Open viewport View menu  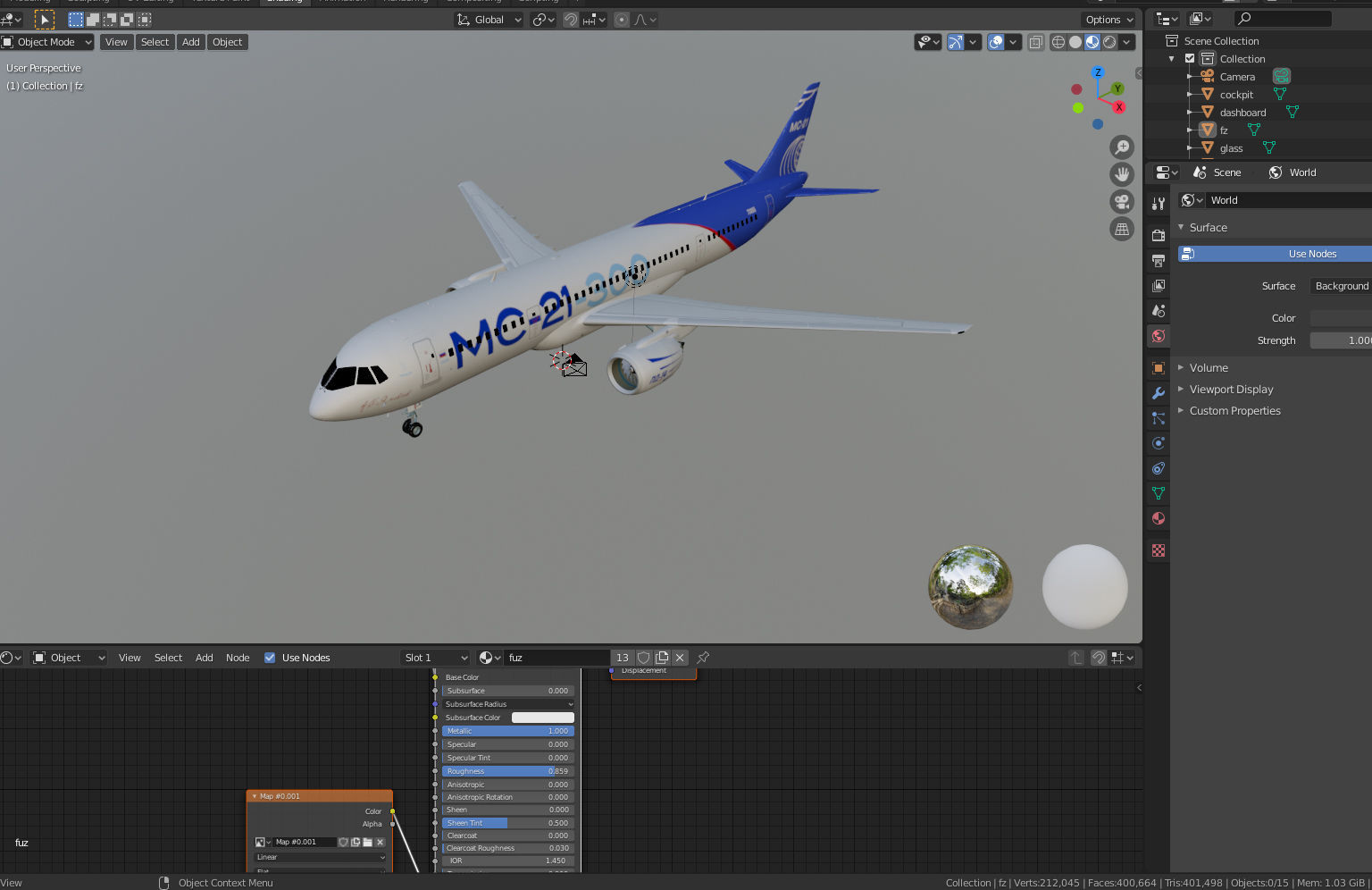pyautogui.click(x=116, y=42)
